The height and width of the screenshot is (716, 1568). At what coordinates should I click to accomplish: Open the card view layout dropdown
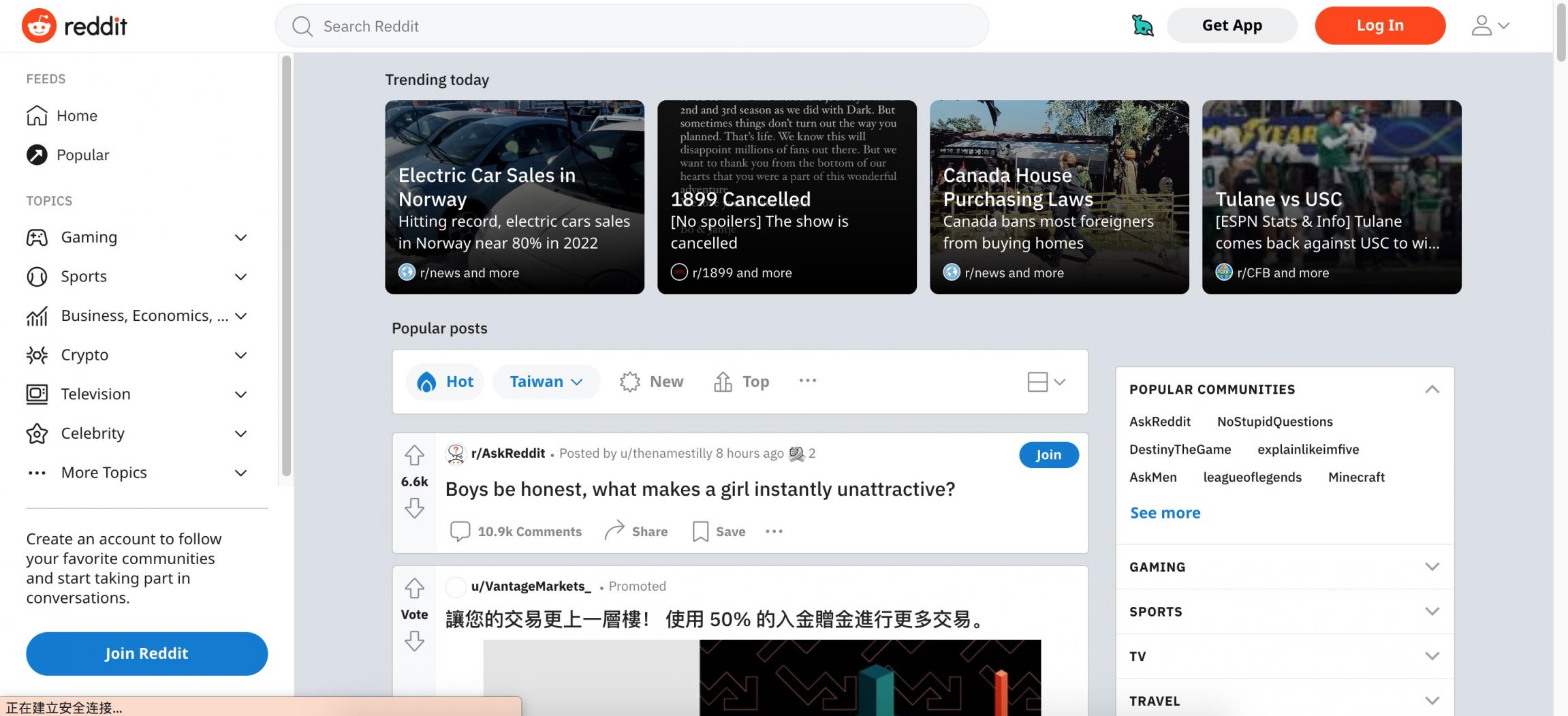(1046, 382)
